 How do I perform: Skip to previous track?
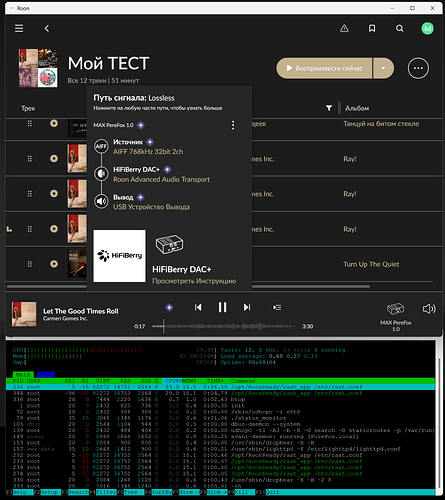click(198, 307)
